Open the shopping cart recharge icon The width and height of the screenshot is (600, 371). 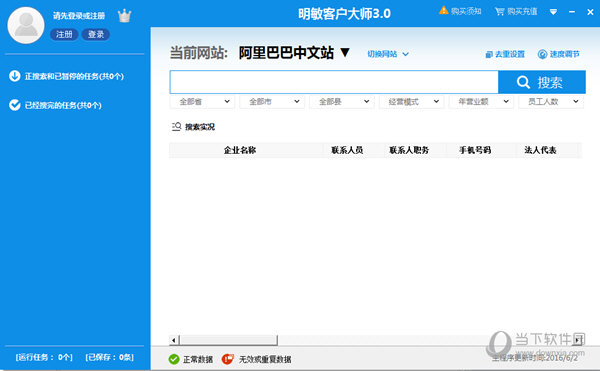pyautogui.click(x=499, y=11)
